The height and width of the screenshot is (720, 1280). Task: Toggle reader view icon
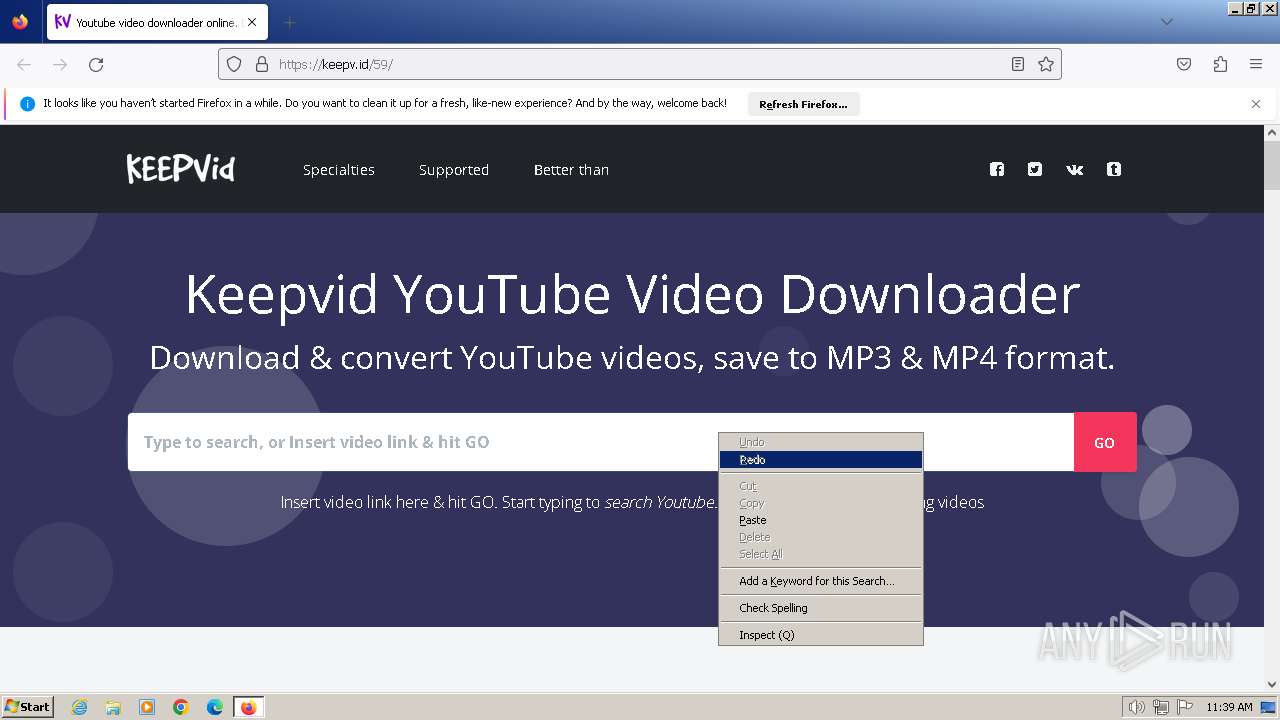point(1018,64)
